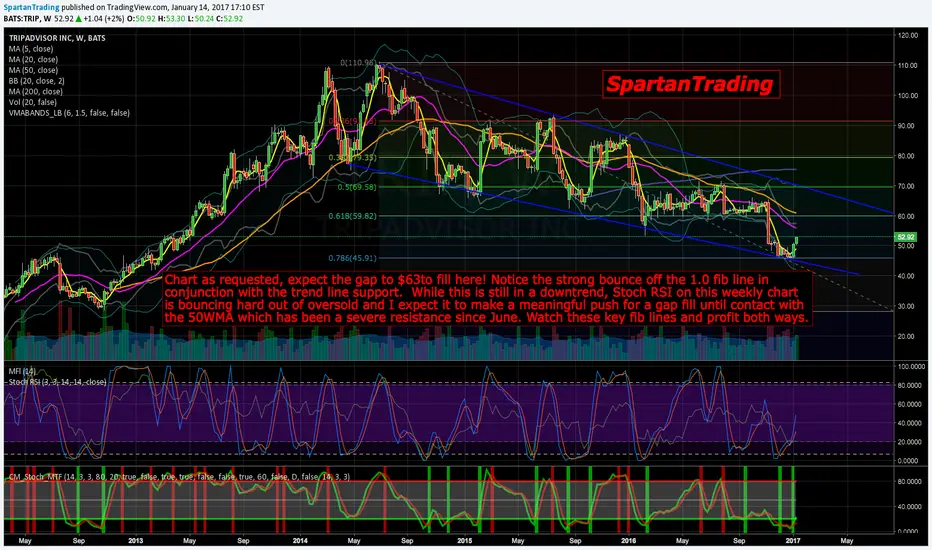The height and width of the screenshot is (550, 932).
Task: Click the 20.00 price scale label
Action: pos(908,337)
